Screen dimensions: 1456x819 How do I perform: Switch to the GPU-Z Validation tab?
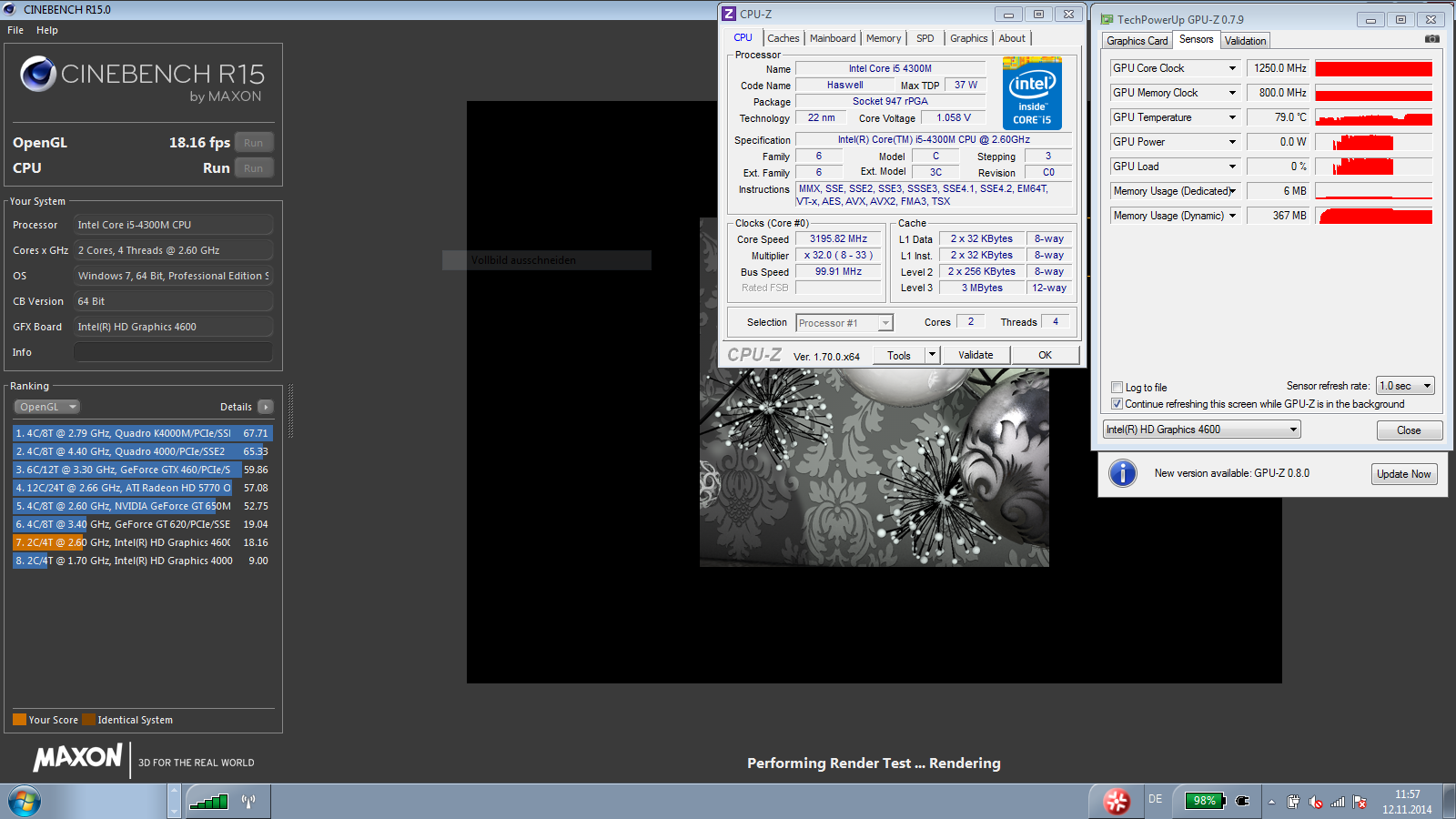coord(1246,41)
